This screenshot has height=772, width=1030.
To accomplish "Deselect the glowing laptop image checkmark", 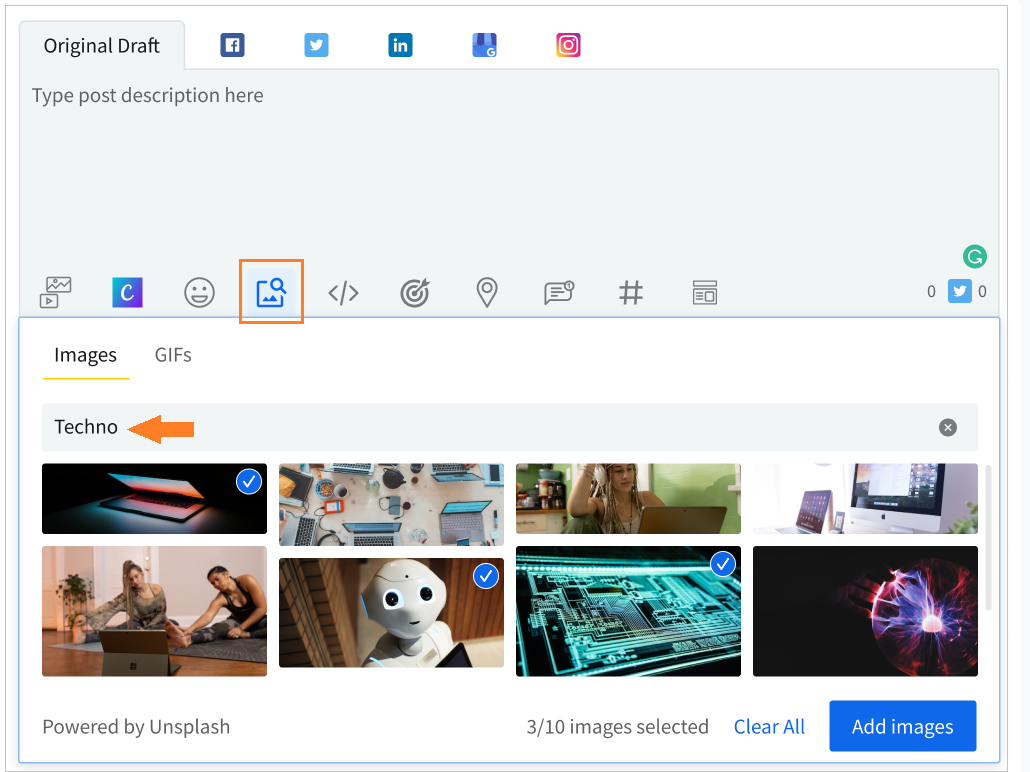I will point(249,482).
